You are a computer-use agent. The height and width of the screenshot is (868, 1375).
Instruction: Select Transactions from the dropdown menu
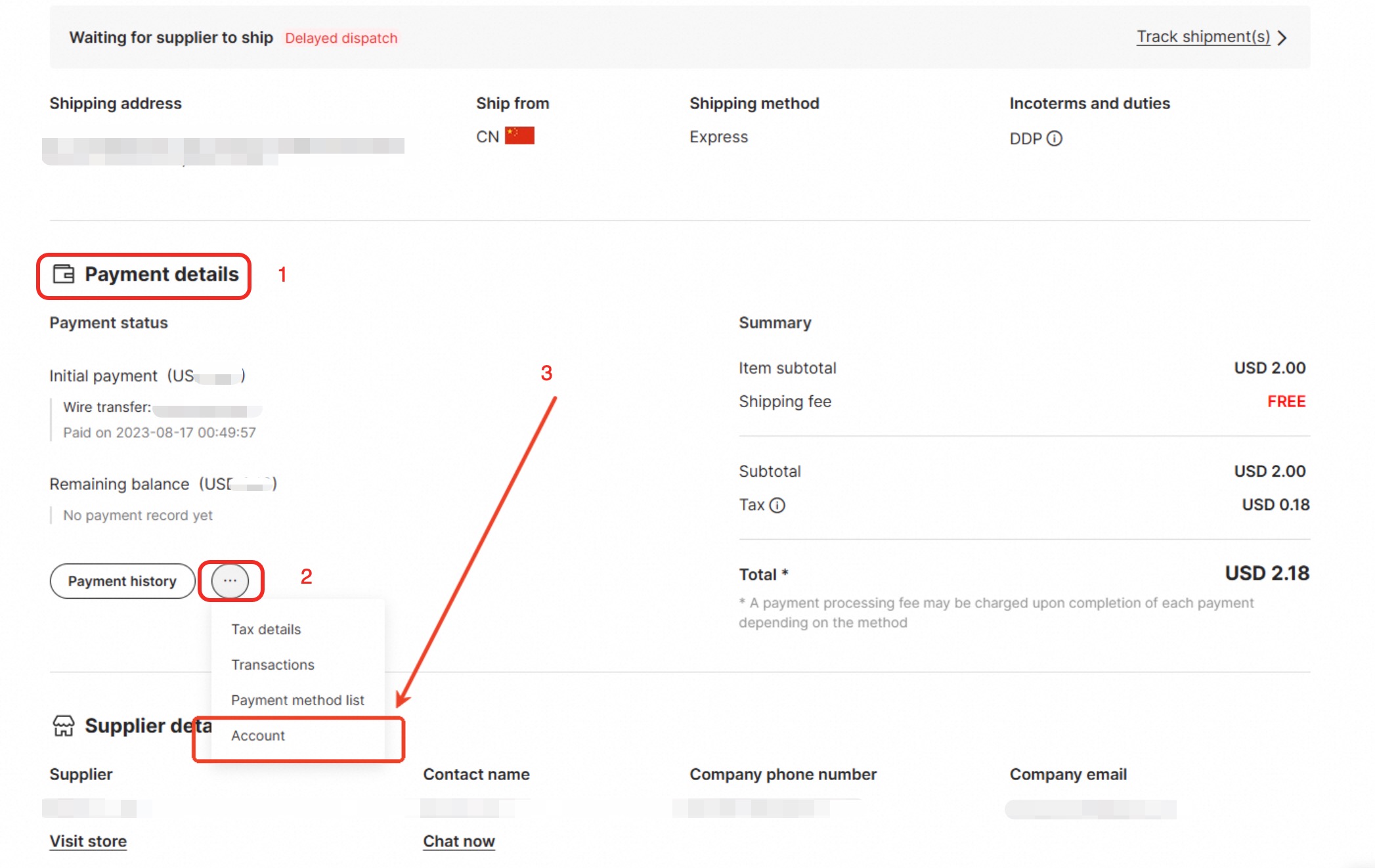pyautogui.click(x=273, y=664)
